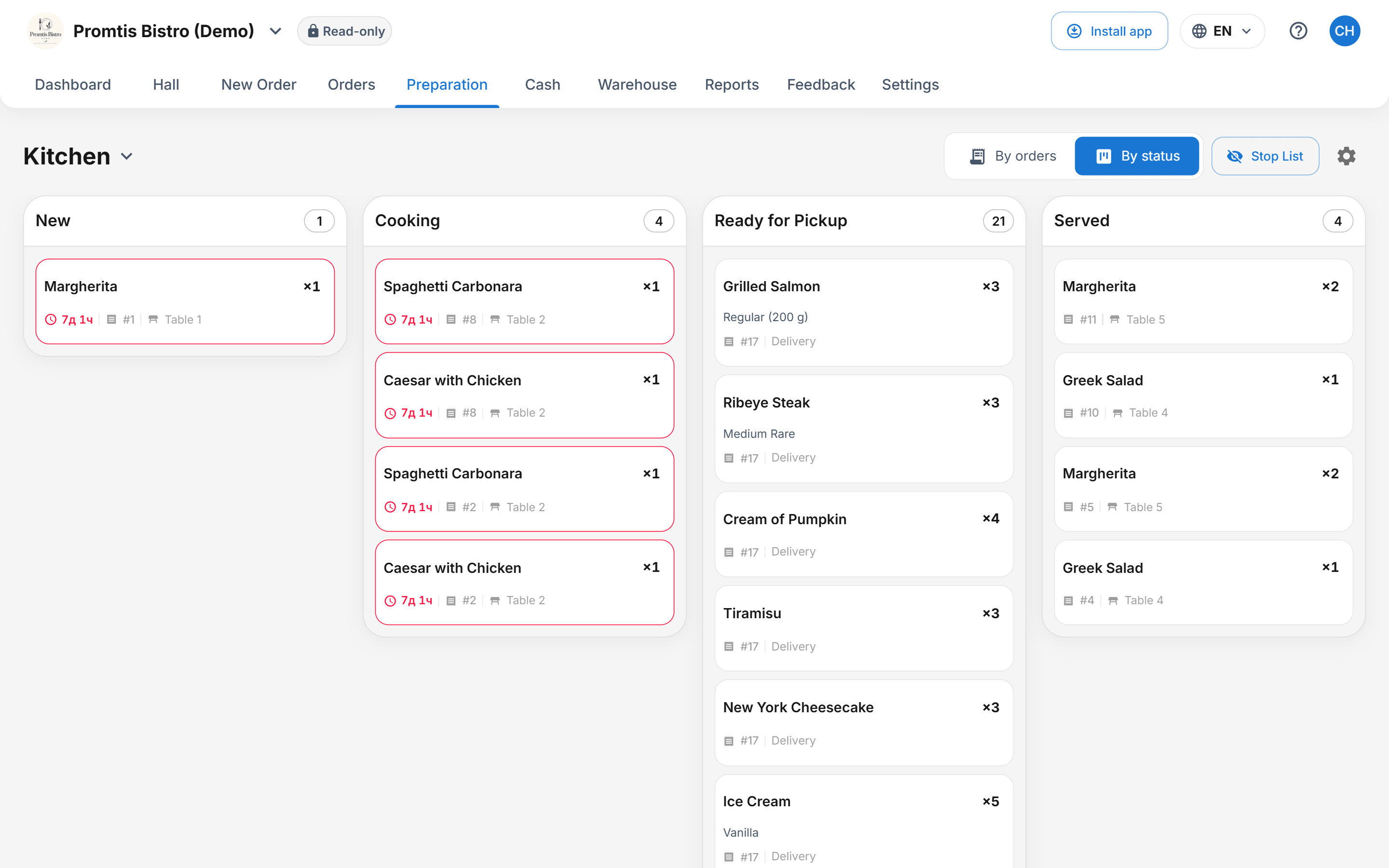Click the board icon beside By status
Viewport: 1389px width, 868px height.
point(1104,156)
